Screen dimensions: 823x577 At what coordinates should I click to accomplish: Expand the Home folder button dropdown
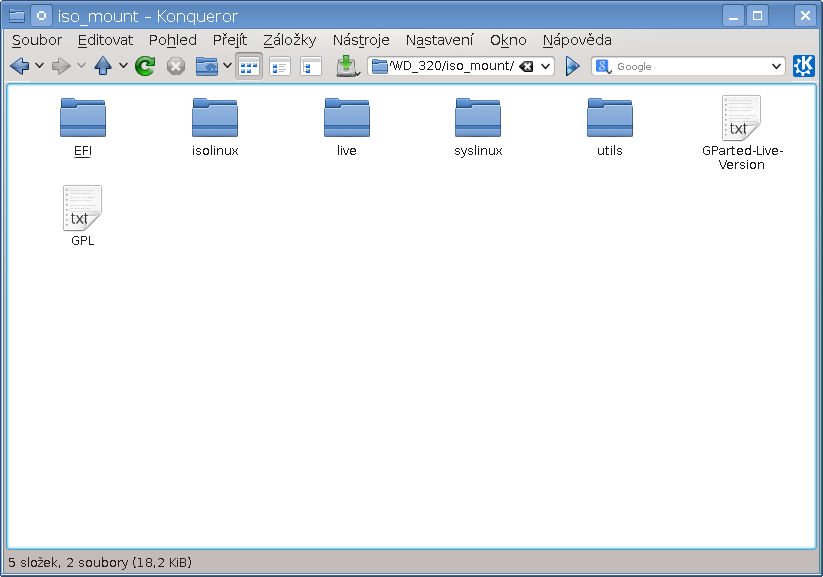click(x=227, y=66)
